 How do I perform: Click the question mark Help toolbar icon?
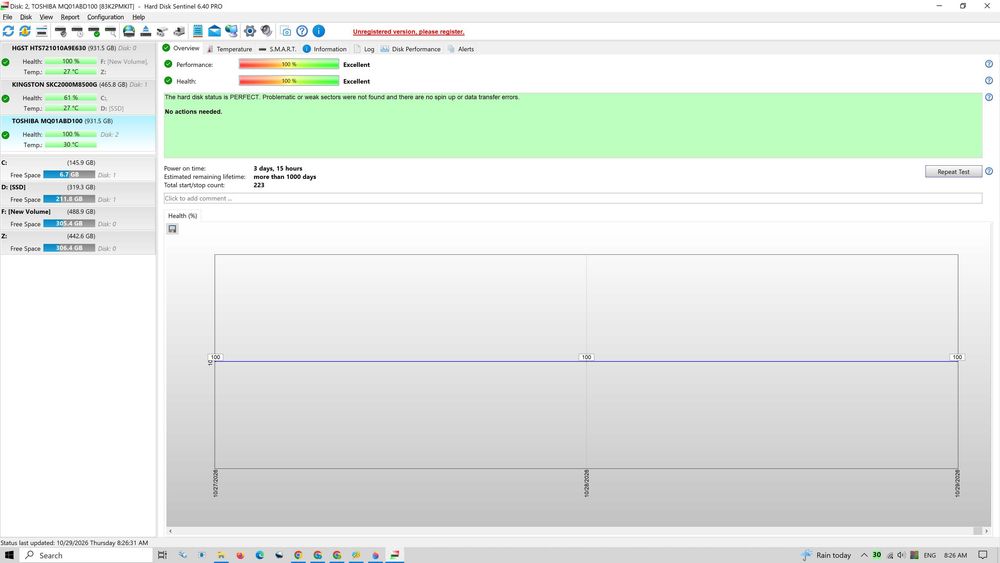click(x=302, y=31)
